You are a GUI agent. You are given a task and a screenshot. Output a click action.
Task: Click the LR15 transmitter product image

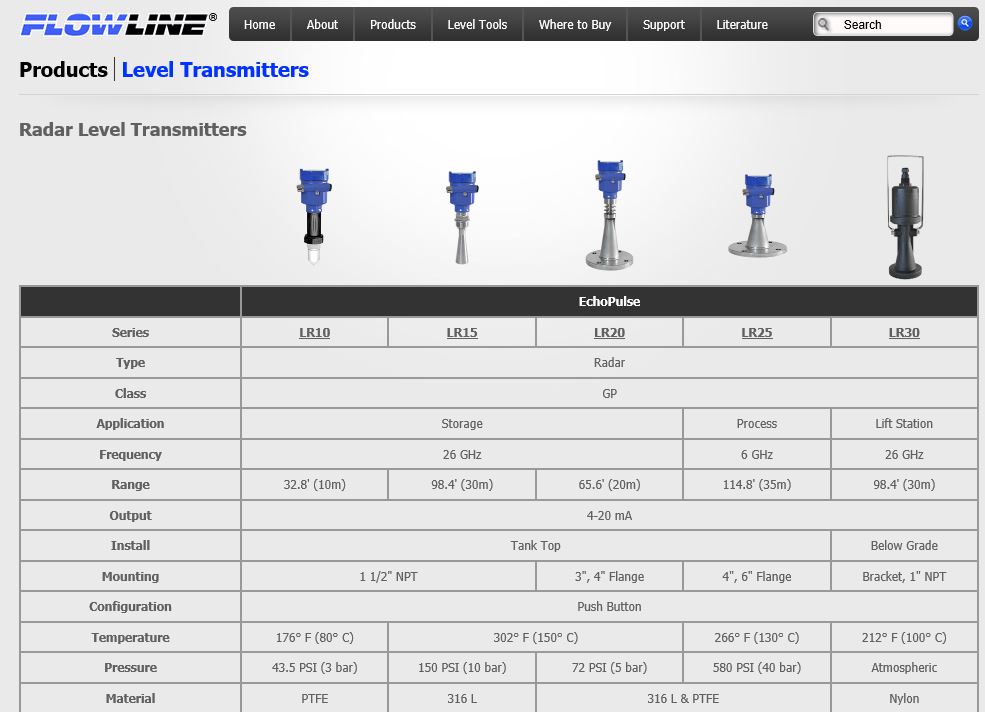click(462, 216)
